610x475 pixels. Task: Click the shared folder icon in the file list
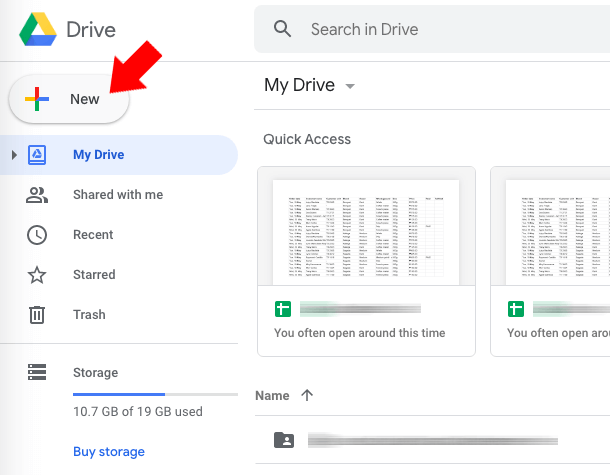click(284, 440)
